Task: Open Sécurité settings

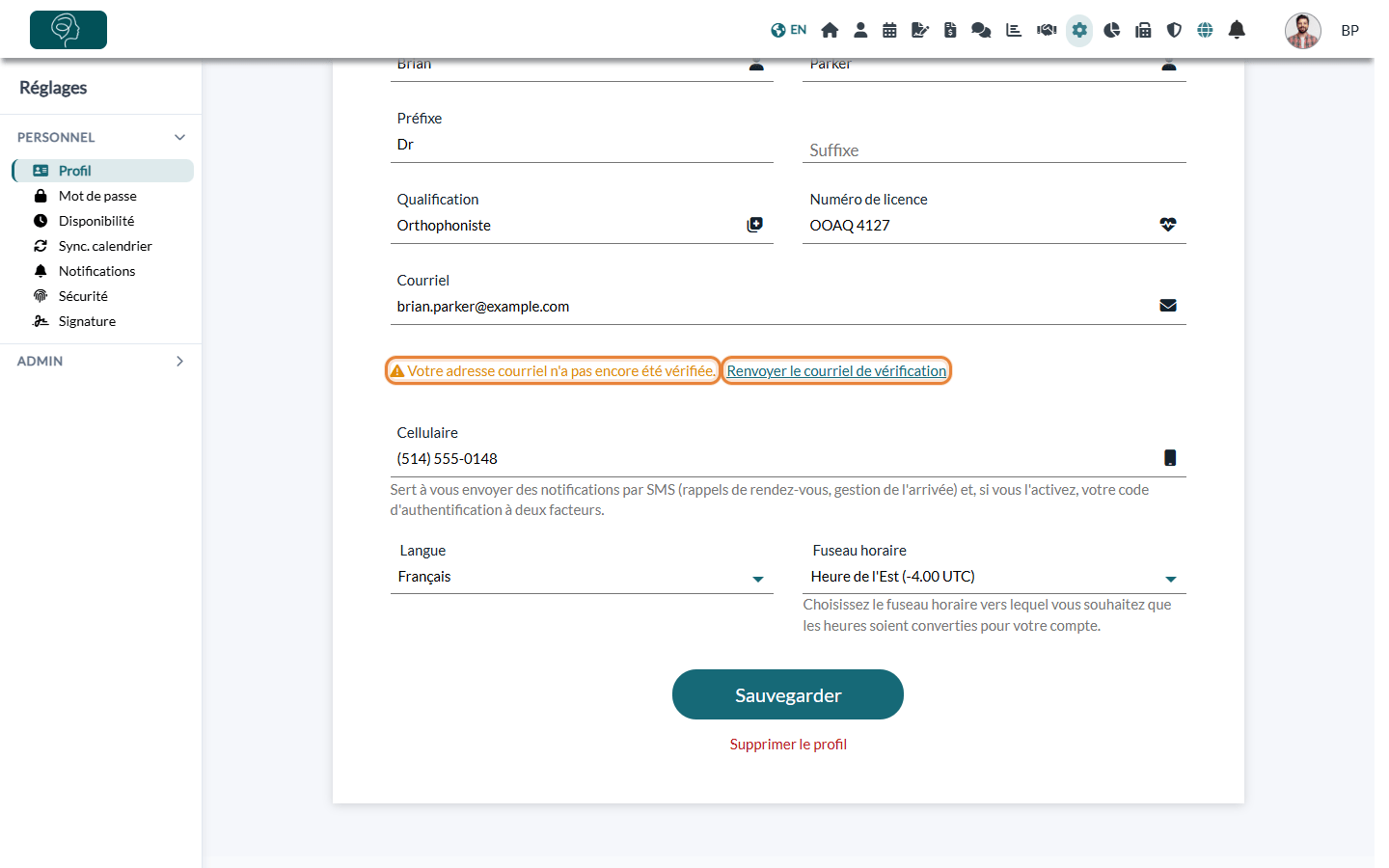Action: point(83,296)
